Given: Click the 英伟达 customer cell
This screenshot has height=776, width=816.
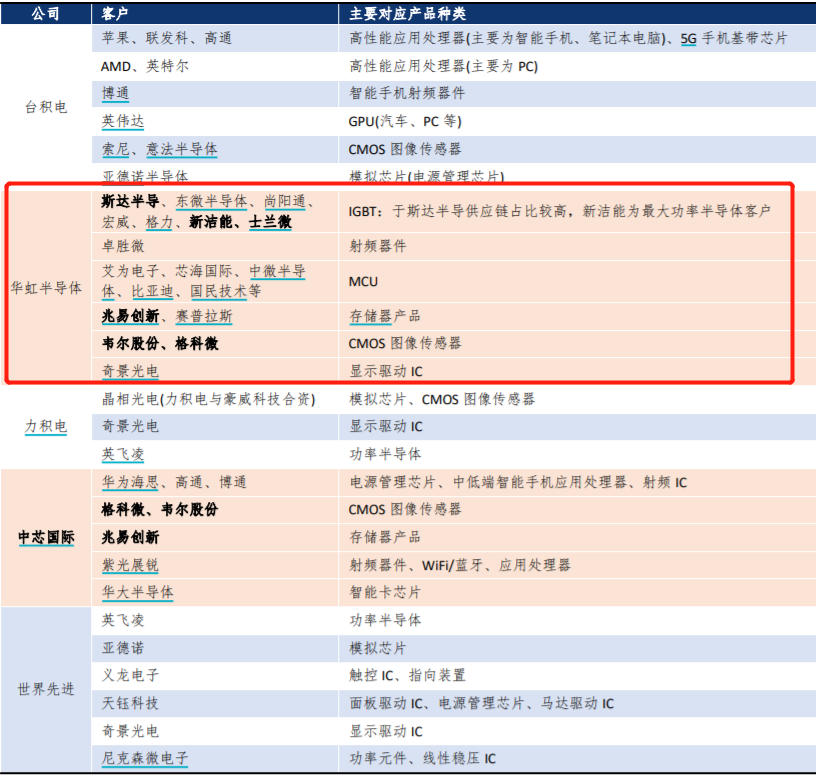Looking at the screenshot, I should (x=215, y=121).
